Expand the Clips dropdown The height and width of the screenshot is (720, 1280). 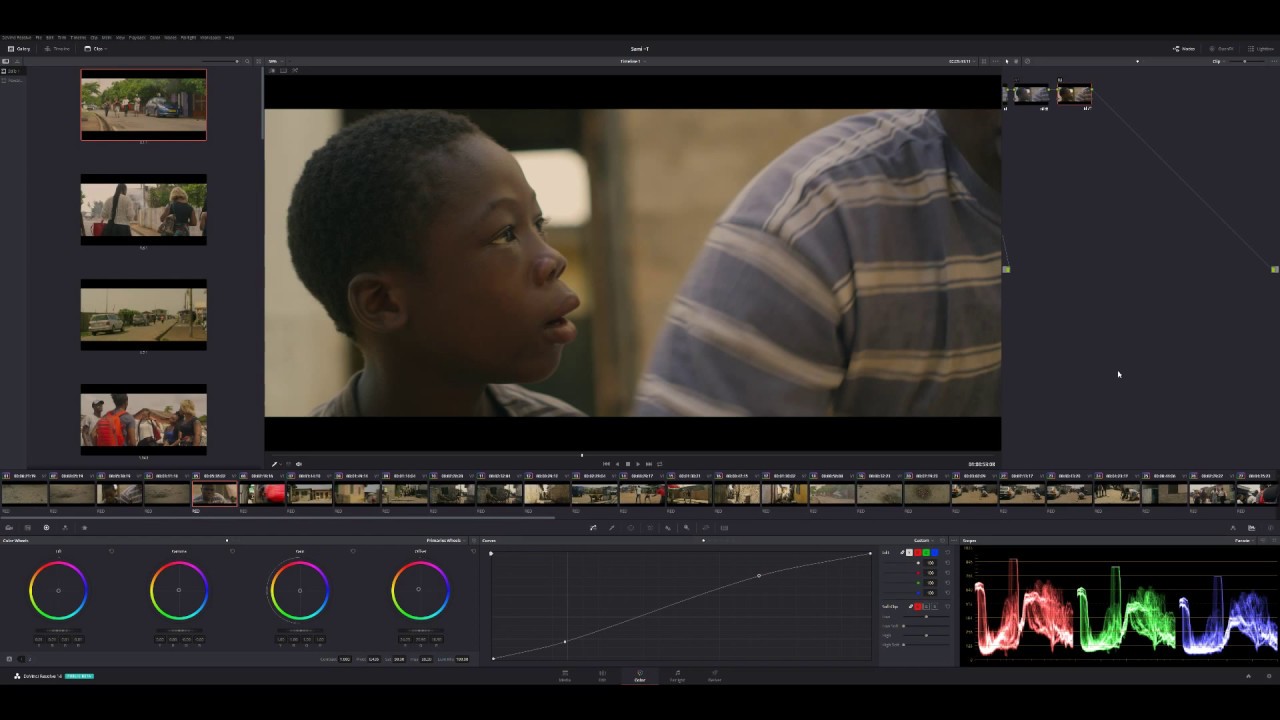pyautogui.click(x=96, y=48)
